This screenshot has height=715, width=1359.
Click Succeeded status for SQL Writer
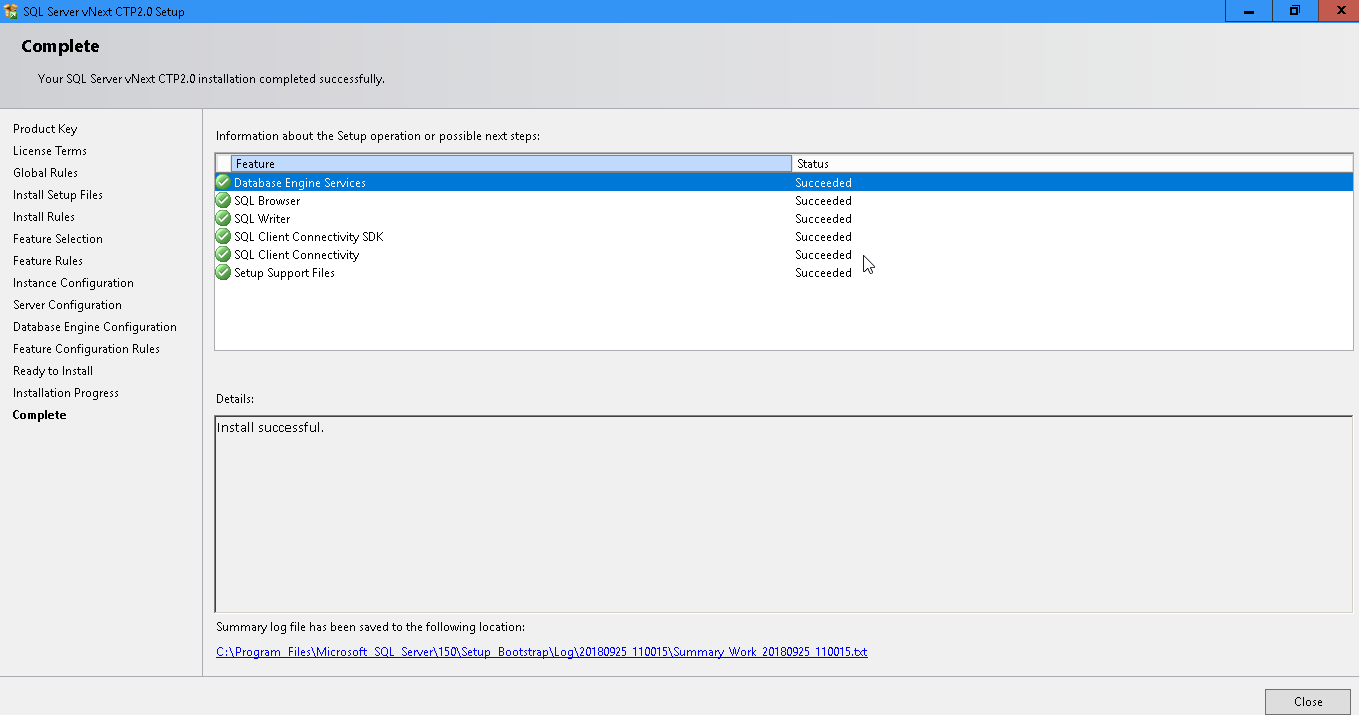823,219
